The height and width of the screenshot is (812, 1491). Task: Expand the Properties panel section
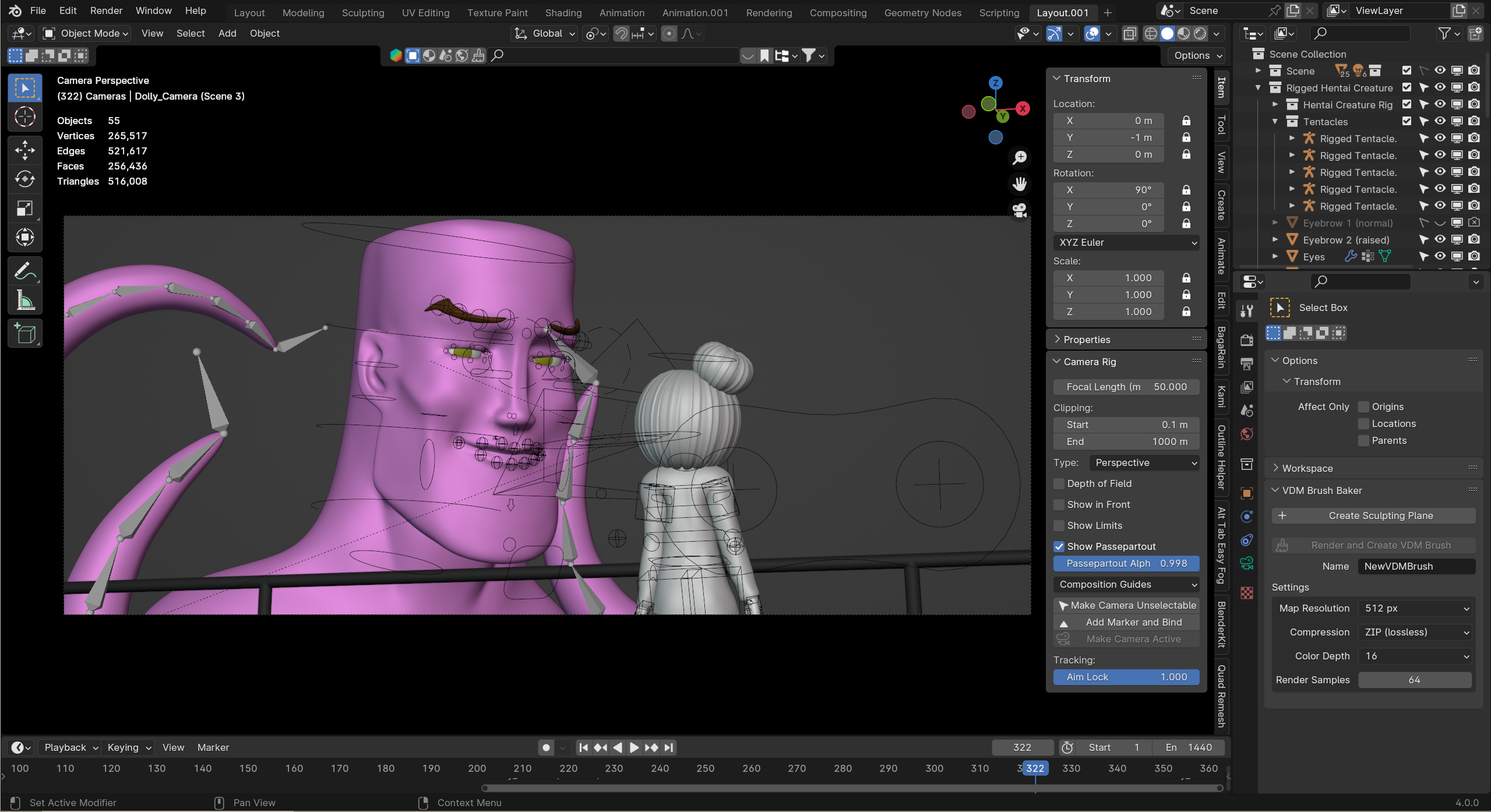(1087, 340)
